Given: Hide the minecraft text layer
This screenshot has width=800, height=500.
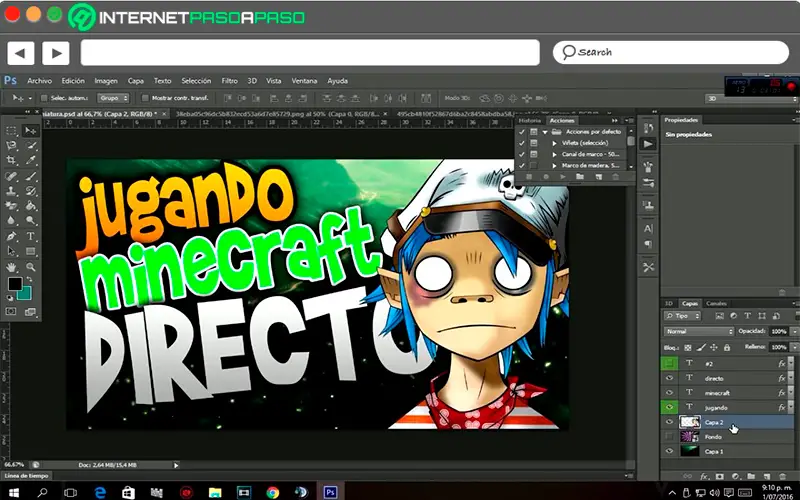Looking at the screenshot, I should pos(669,393).
